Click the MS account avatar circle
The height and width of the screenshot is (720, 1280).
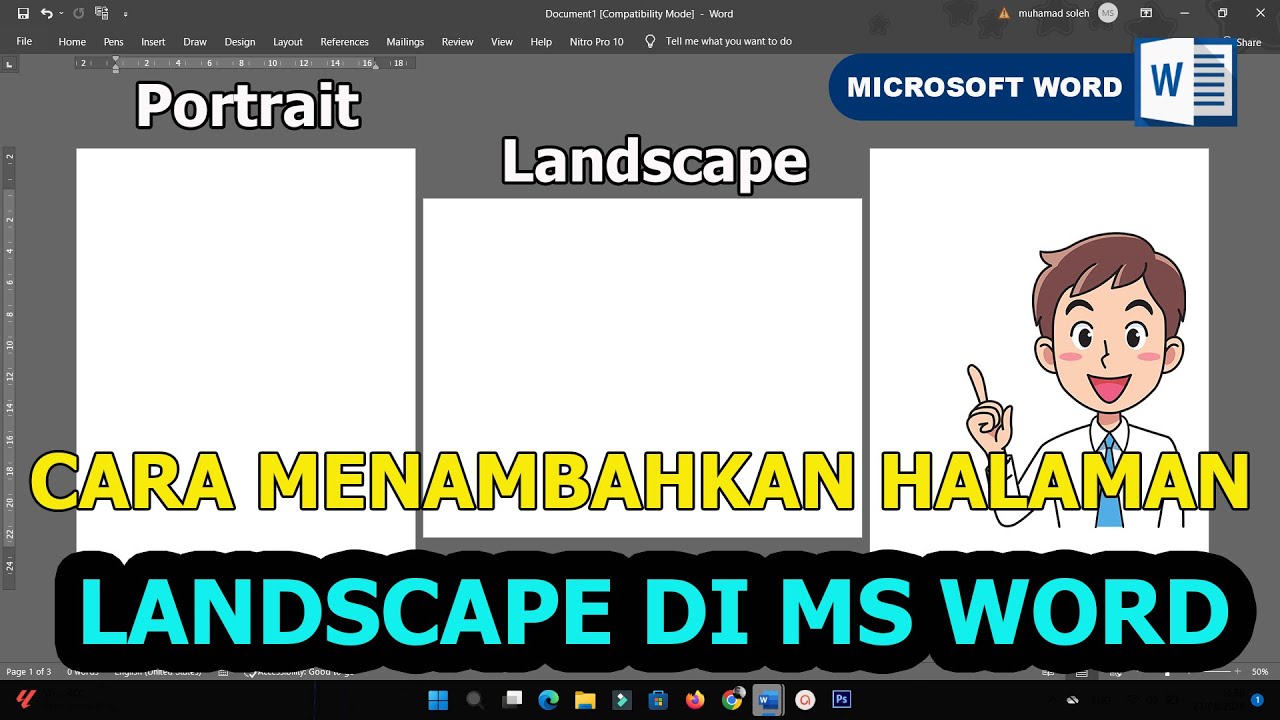(1107, 13)
